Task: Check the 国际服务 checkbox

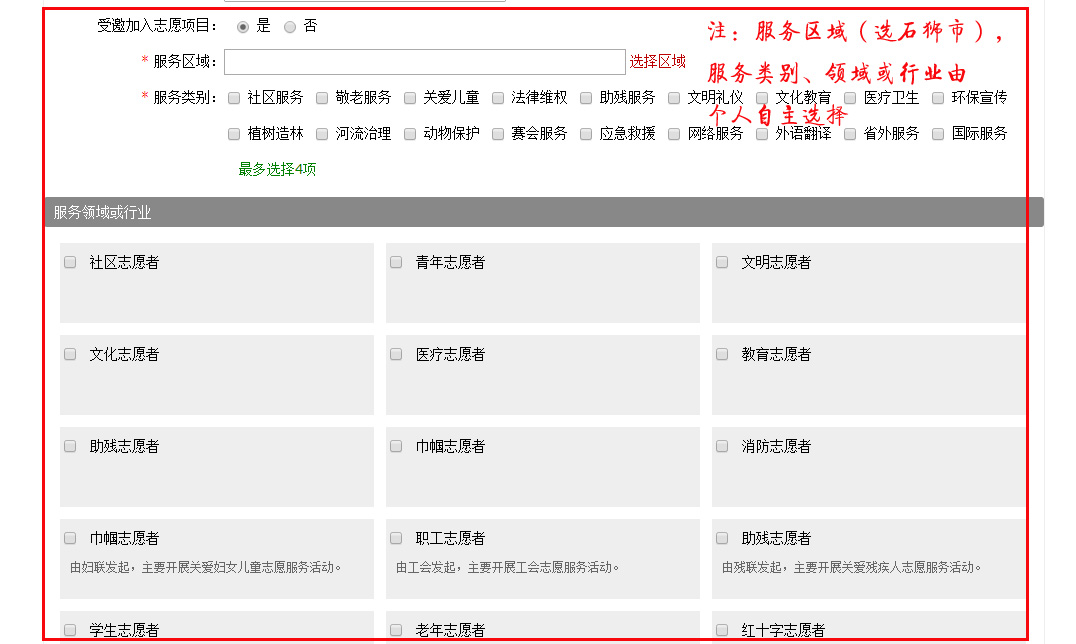Action: pos(938,134)
